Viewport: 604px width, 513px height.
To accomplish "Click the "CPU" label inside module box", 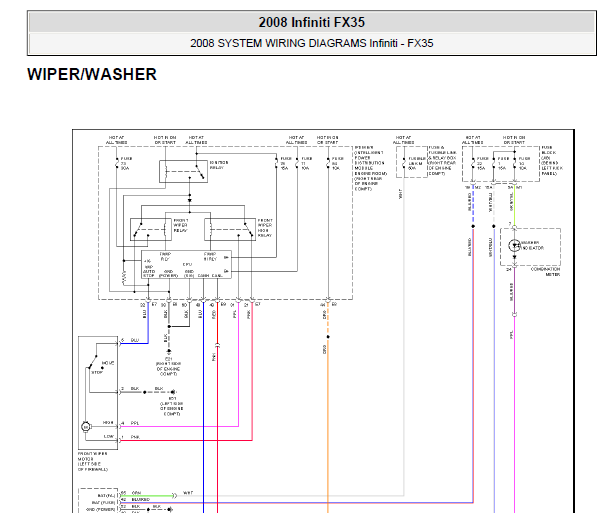I will click(187, 265).
